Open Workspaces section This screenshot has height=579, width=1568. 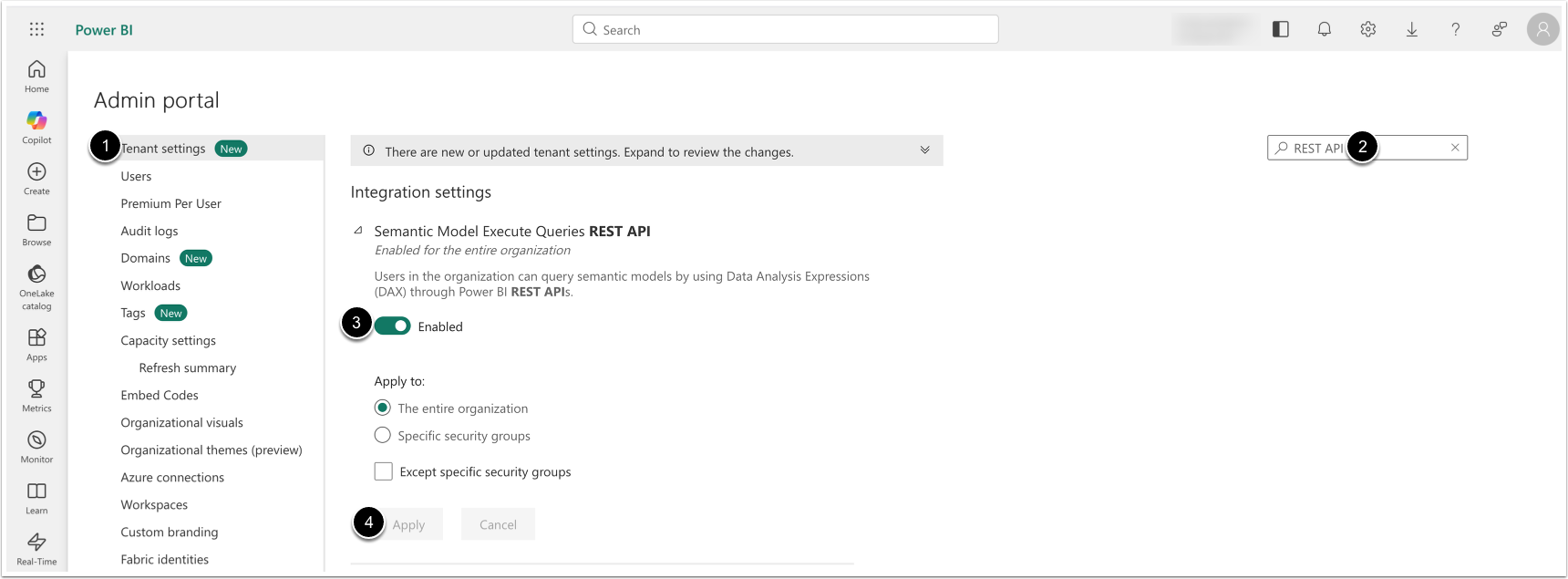click(x=154, y=504)
